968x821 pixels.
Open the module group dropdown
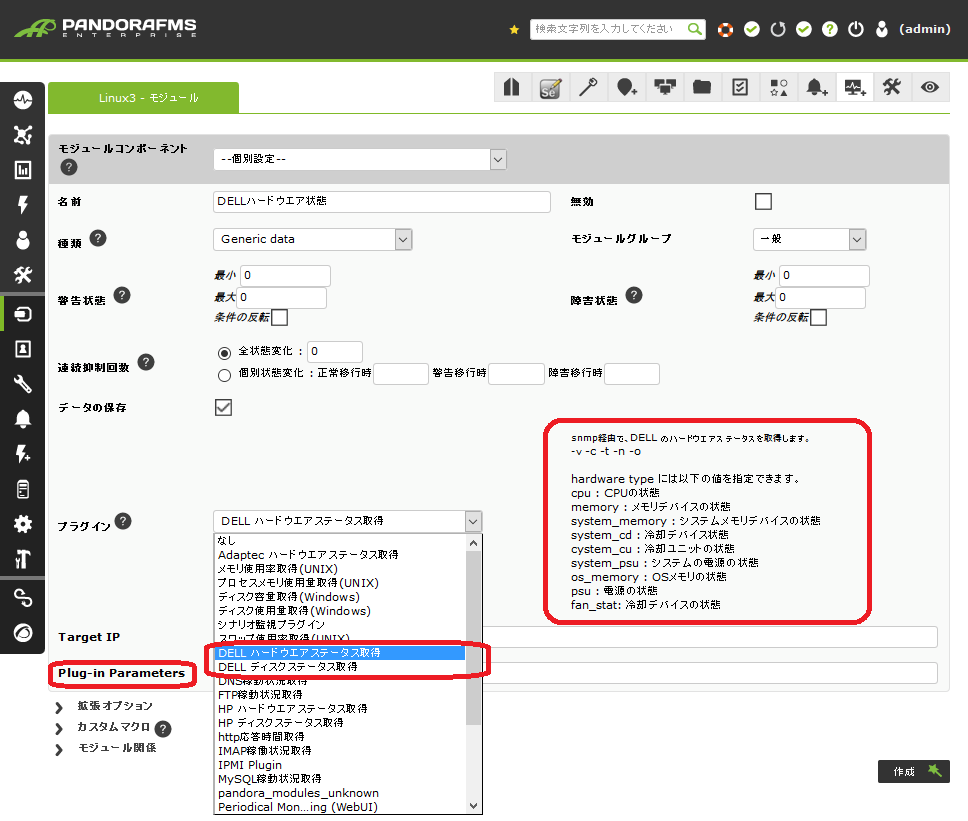(x=809, y=239)
